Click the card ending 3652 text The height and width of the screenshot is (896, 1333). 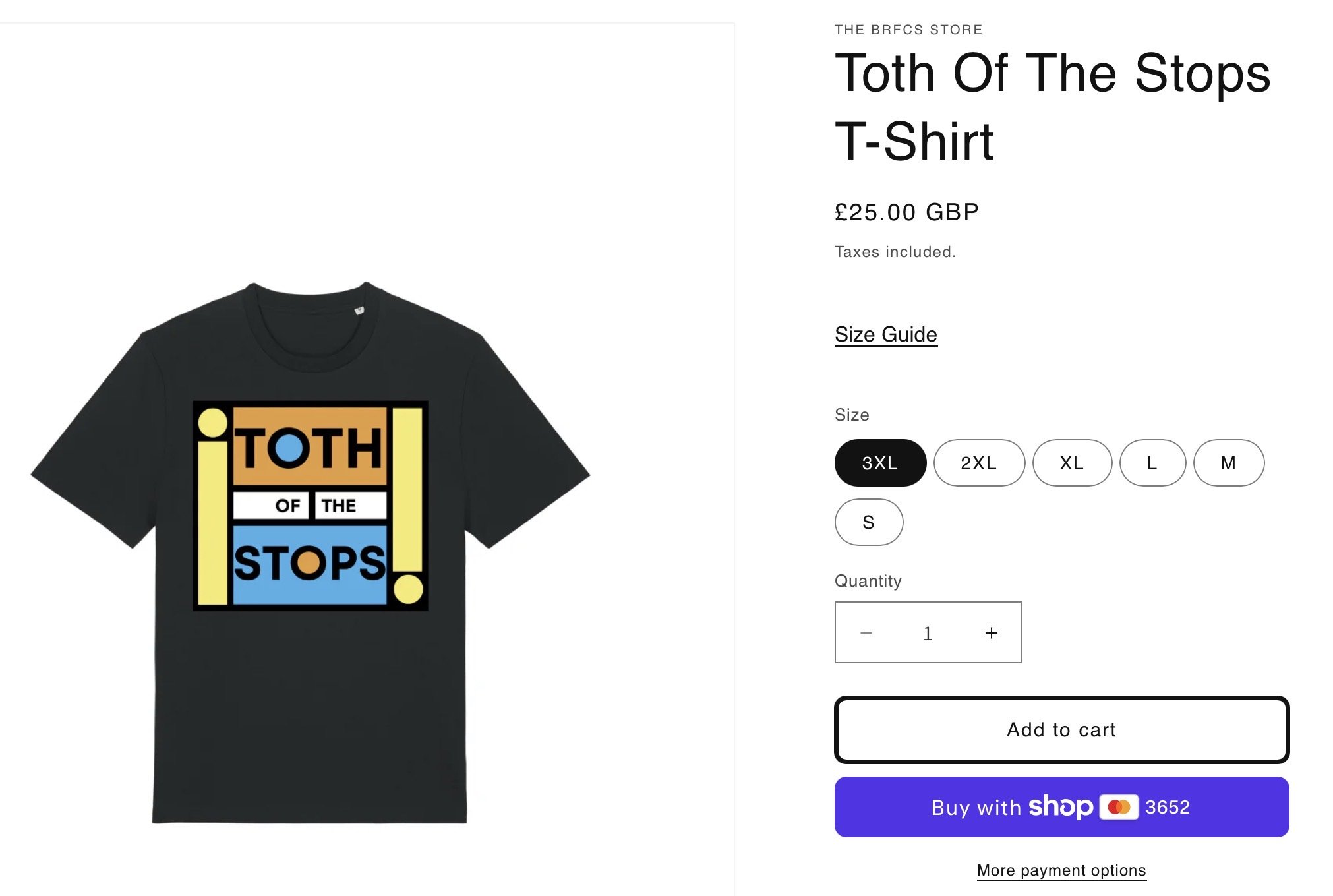(x=1168, y=807)
